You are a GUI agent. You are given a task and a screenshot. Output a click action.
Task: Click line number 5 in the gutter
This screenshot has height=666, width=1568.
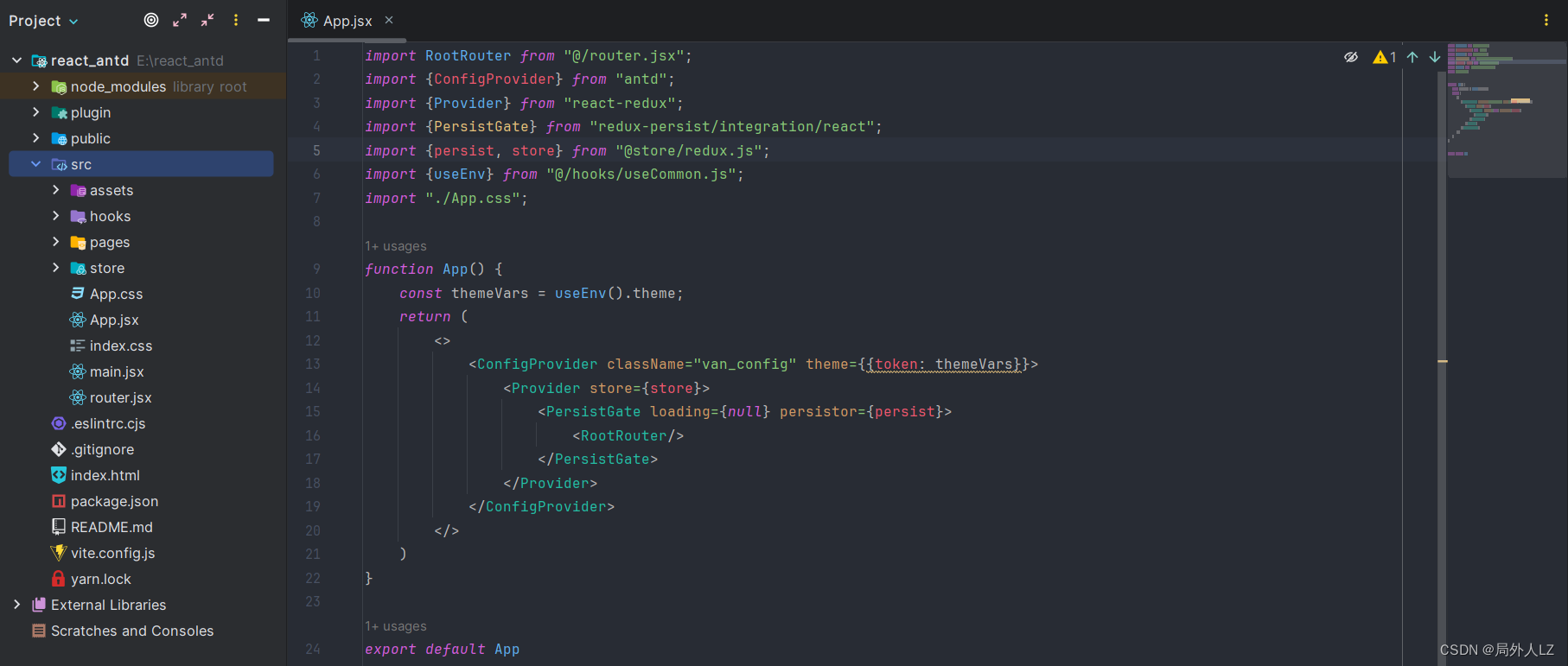[x=316, y=150]
